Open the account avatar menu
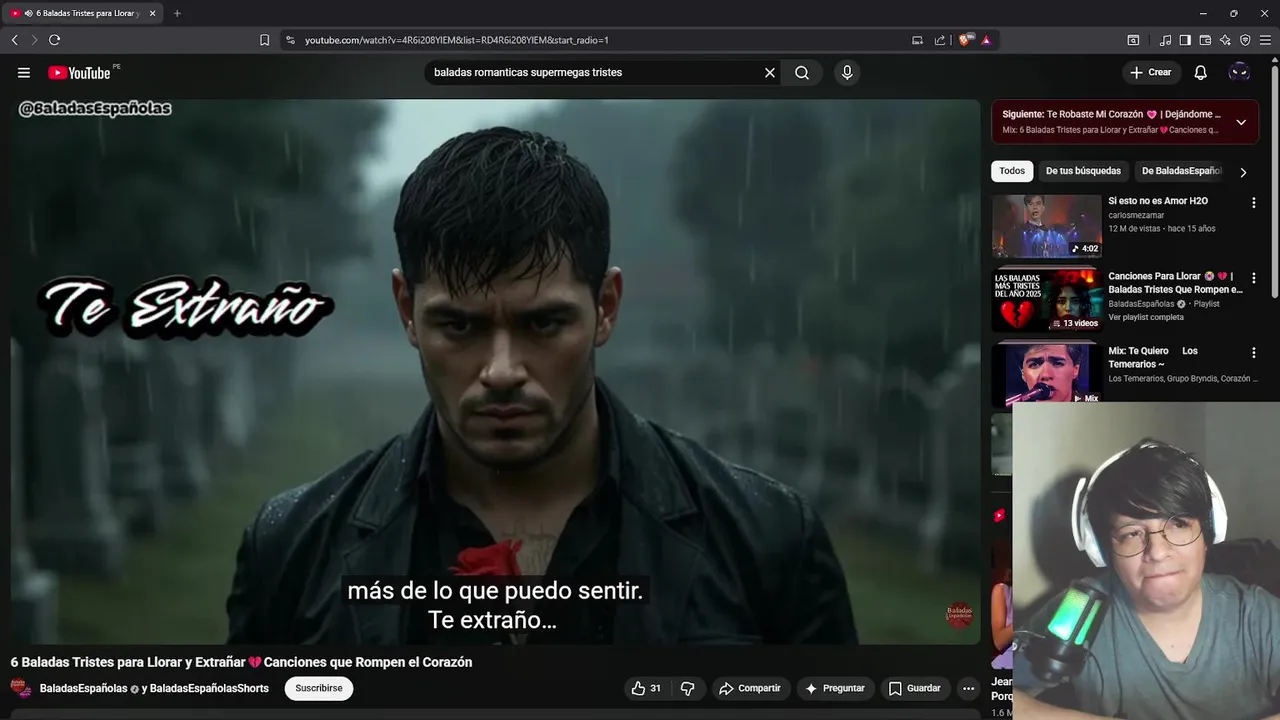The height and width of the screenshot is (720, 1280). pos(1239,72)
